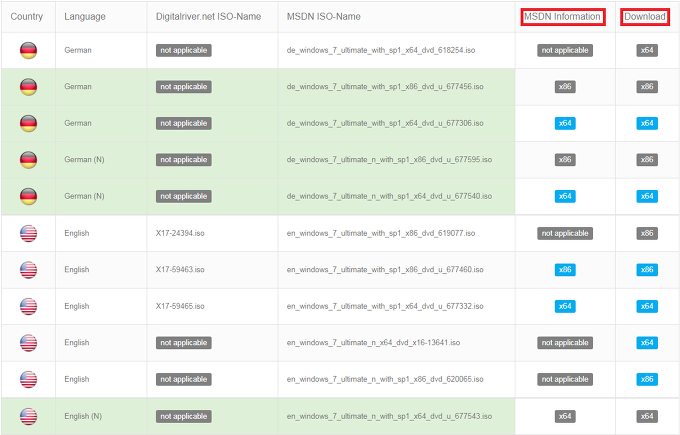Click the Download column header
This screenshot has width=680, height=435.
coord(645,16)
